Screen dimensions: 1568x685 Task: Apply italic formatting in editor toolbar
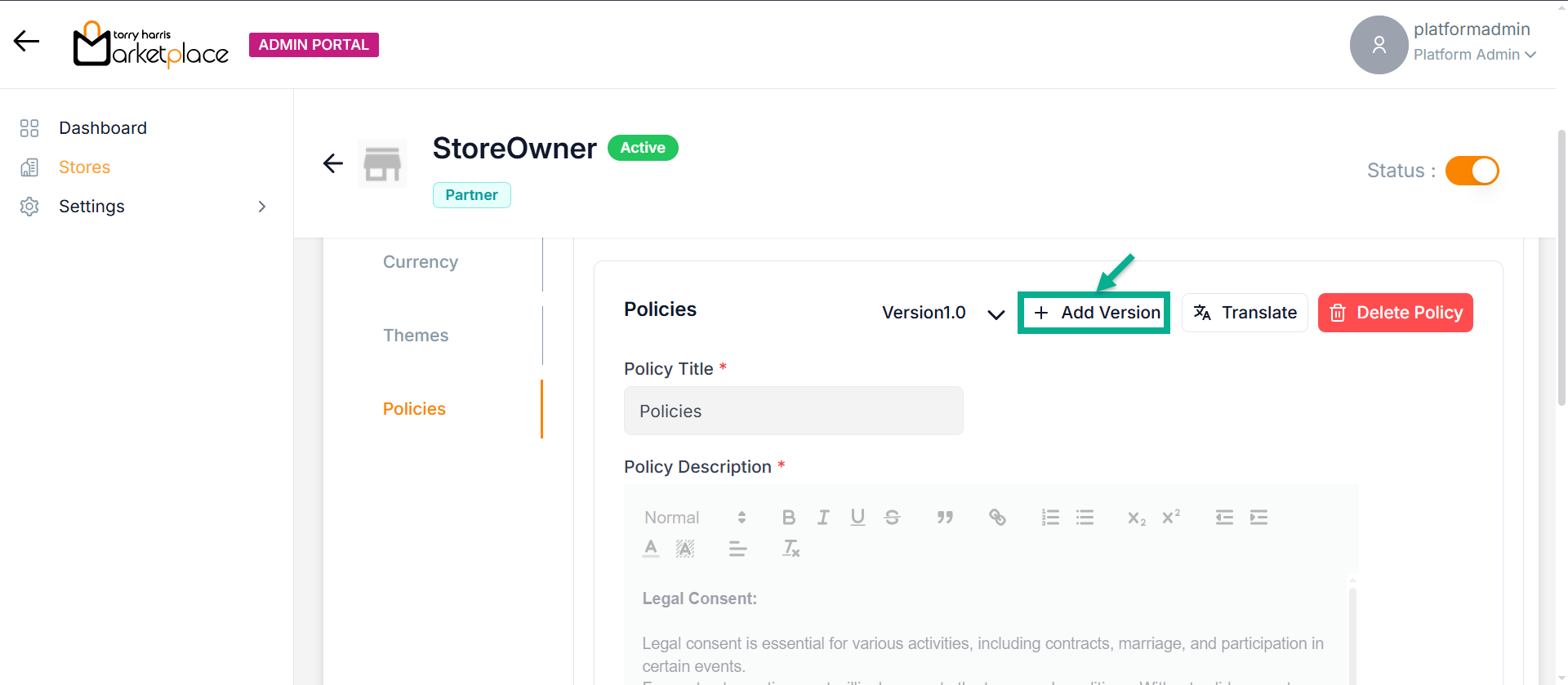(x=823, y=518)
